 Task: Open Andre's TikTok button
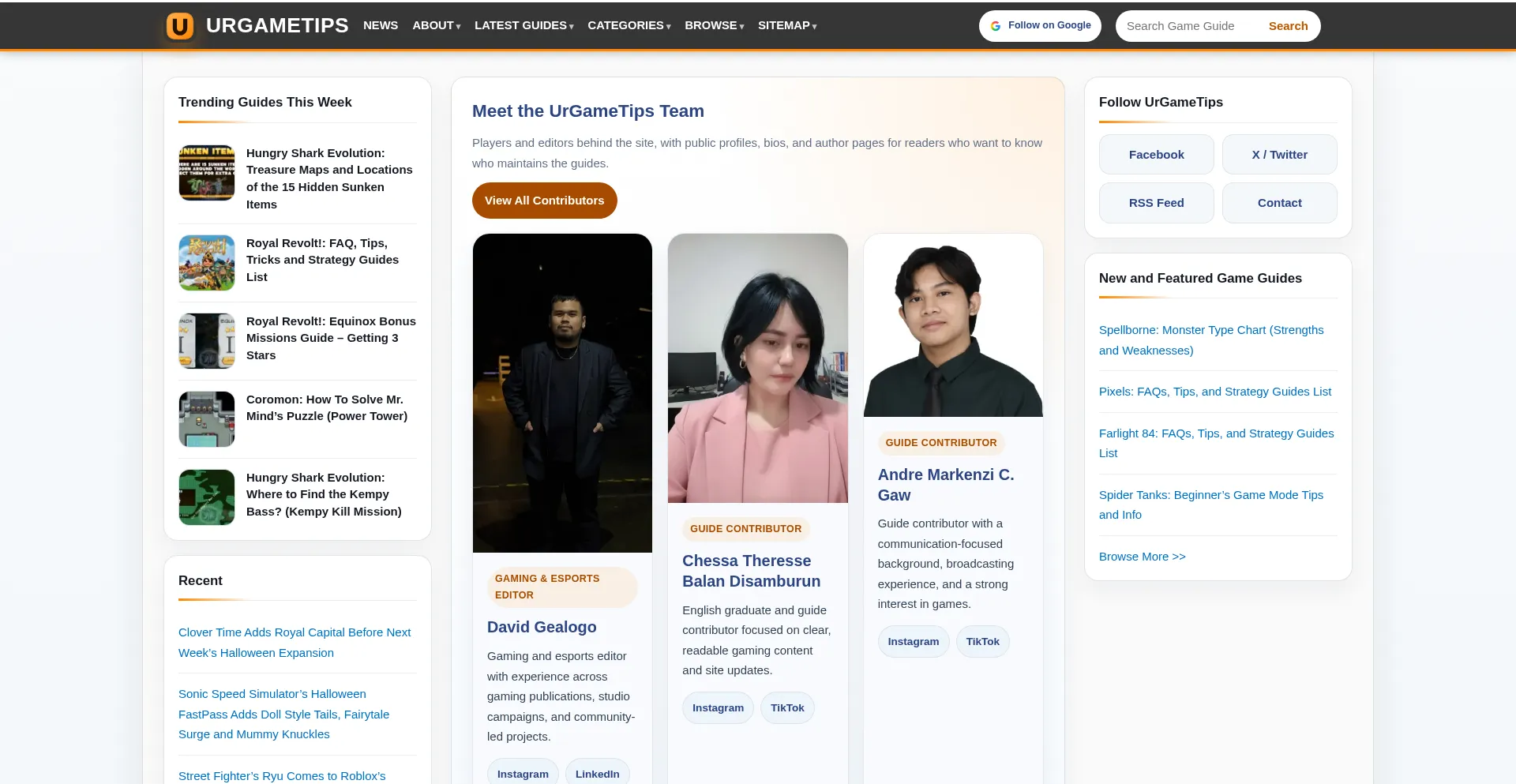click(983, 641)
